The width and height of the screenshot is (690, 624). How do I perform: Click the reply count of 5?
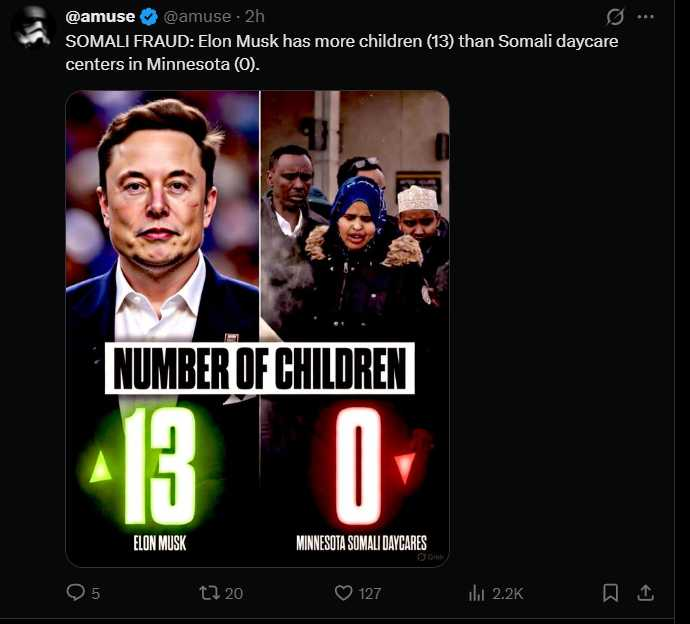click(96, 593)
